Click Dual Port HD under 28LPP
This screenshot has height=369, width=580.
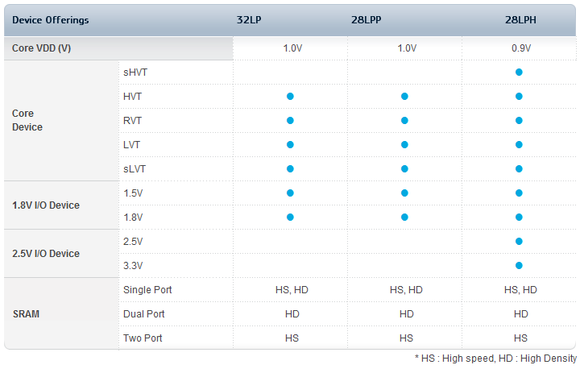click(407, 314)
